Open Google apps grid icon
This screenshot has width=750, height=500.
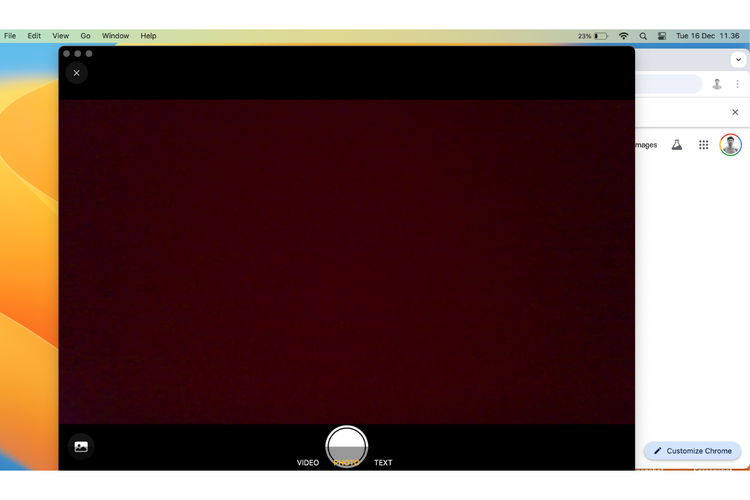click(x=704, y=145)
